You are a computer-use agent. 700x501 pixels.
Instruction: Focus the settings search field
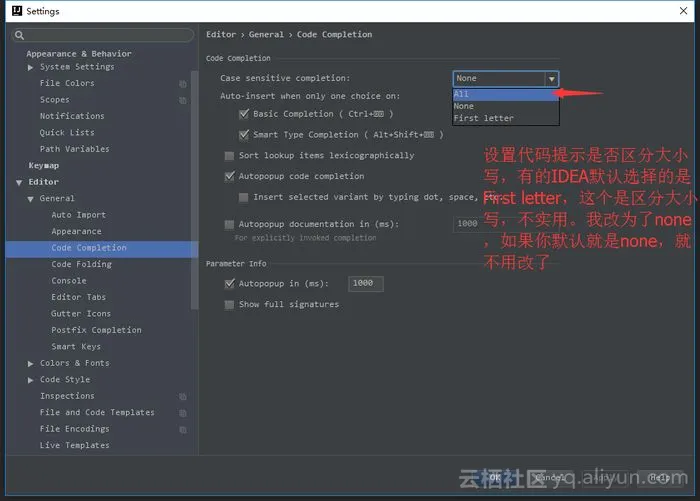(103, 35)
